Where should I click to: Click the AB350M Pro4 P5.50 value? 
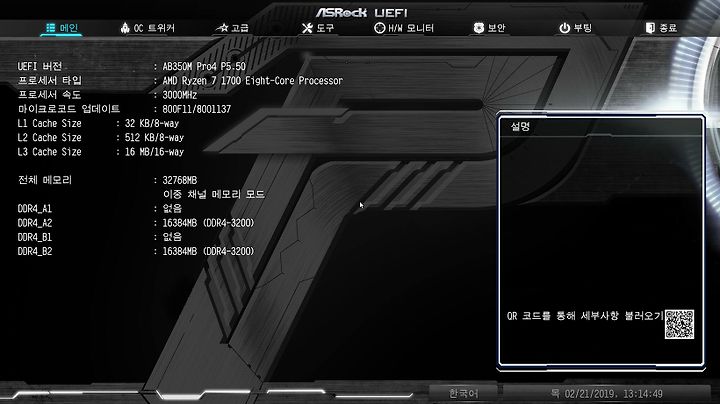tap(204, 67)
